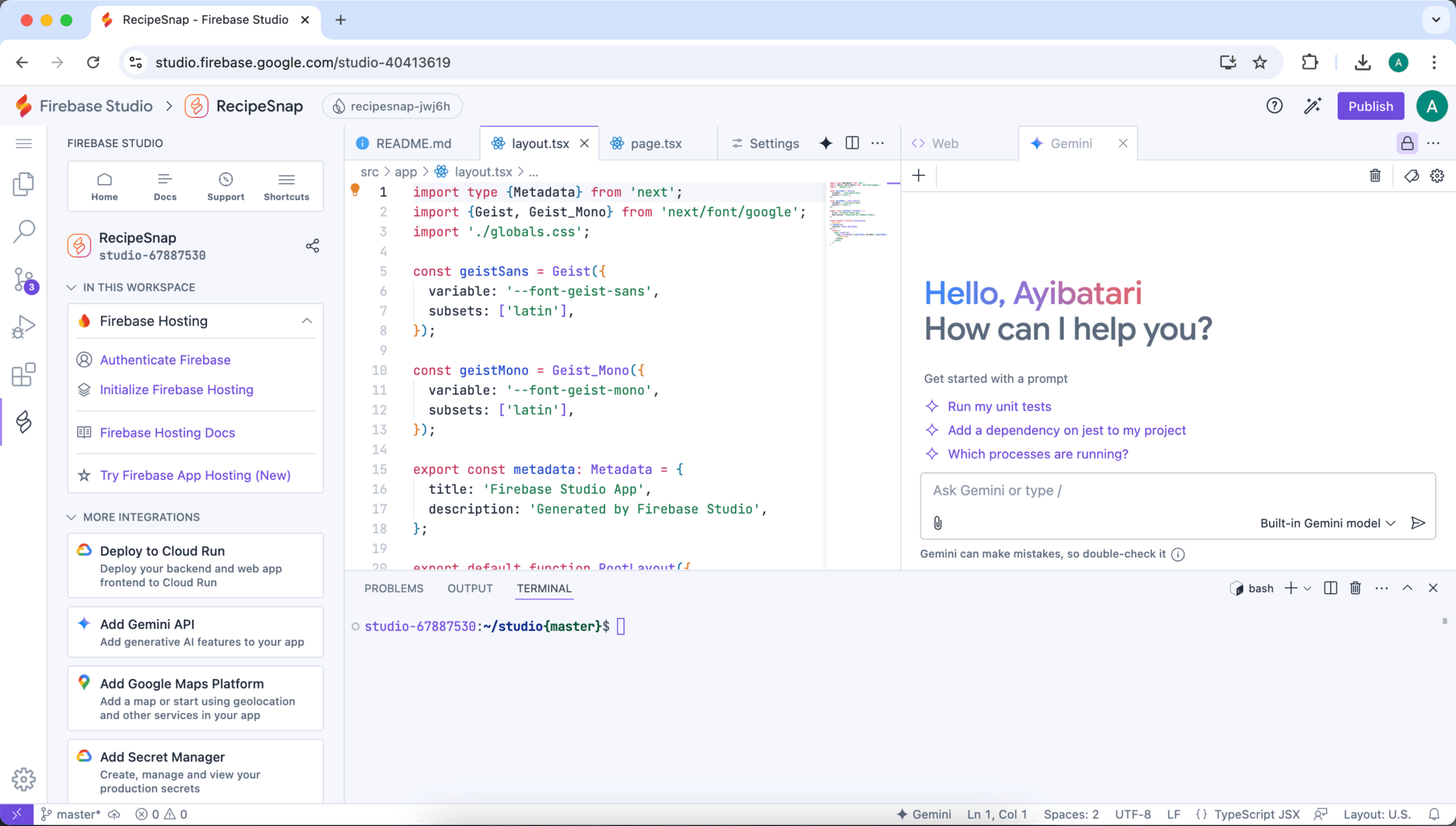This screenshot has width=1456, height=826.
Task: Open Firebase Studio sidebar panel icon
Action: 24,422
